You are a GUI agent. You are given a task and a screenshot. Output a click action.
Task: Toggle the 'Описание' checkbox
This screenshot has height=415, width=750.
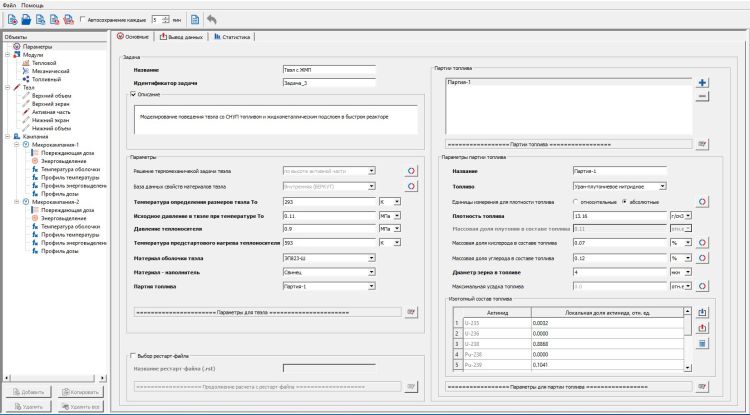(133, 94)
